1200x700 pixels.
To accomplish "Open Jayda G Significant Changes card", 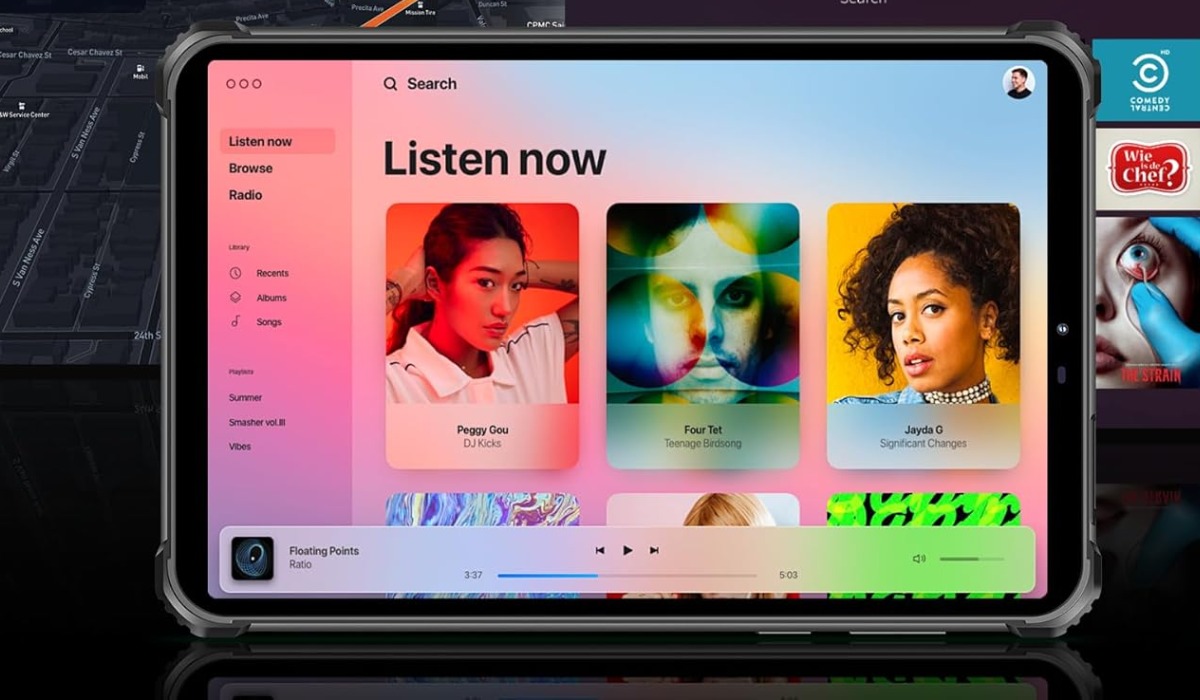I will (x=923, y=336).
